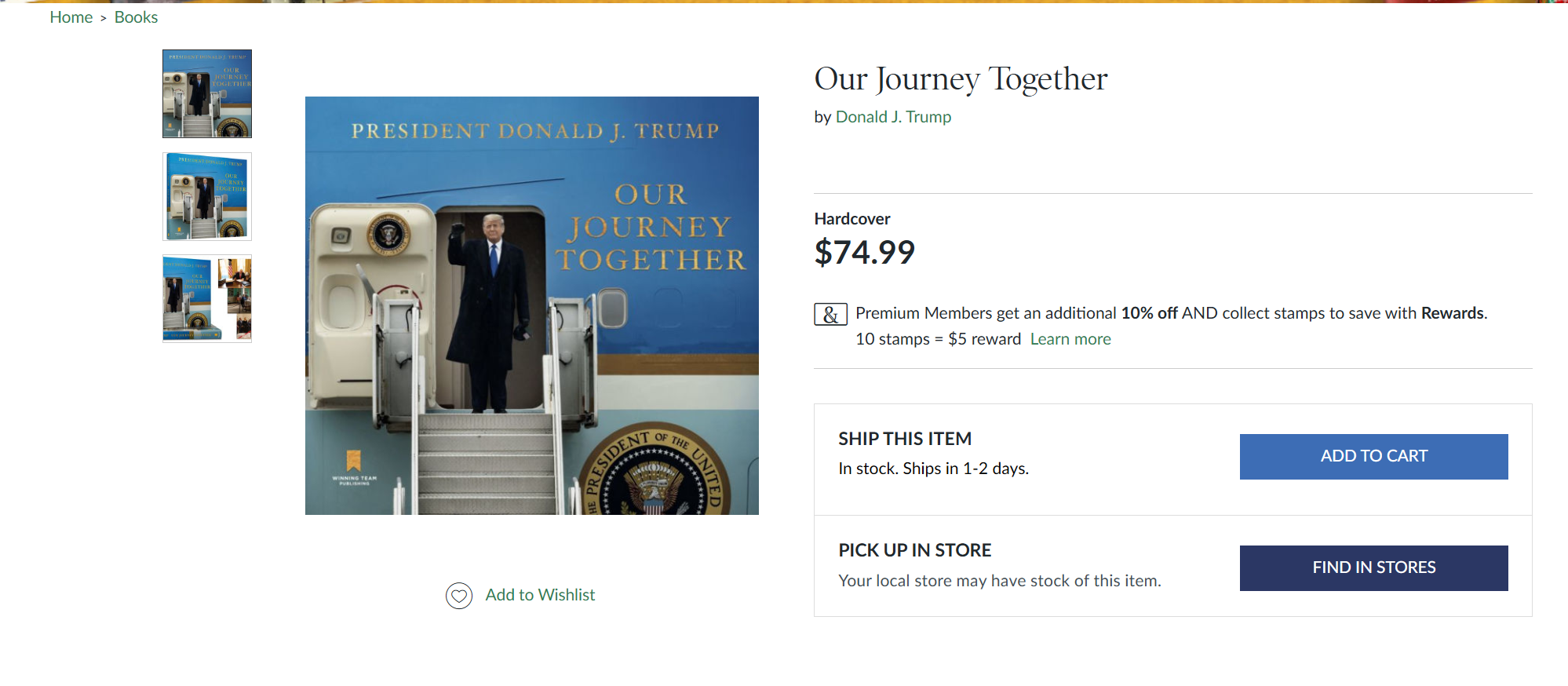Select the first front cover thumbnail
This screenshot has height=686, width=1568.
207,93
